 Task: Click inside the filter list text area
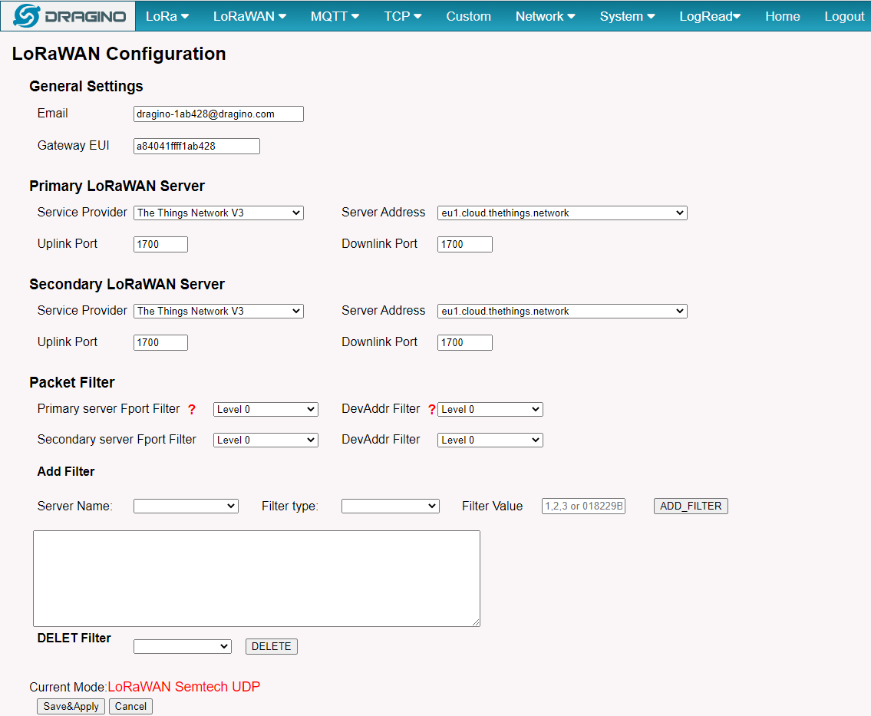pyautogui.click(x=257, y=578)
